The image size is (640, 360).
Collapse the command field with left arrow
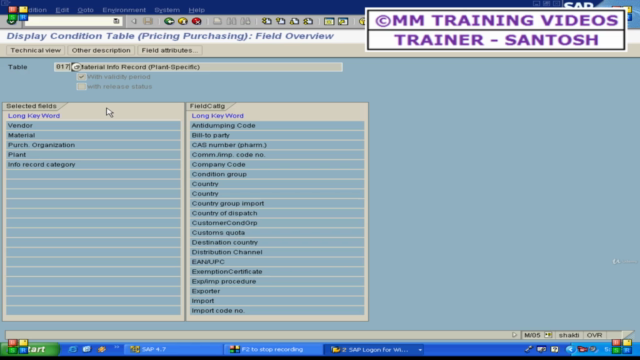(133, 21)
